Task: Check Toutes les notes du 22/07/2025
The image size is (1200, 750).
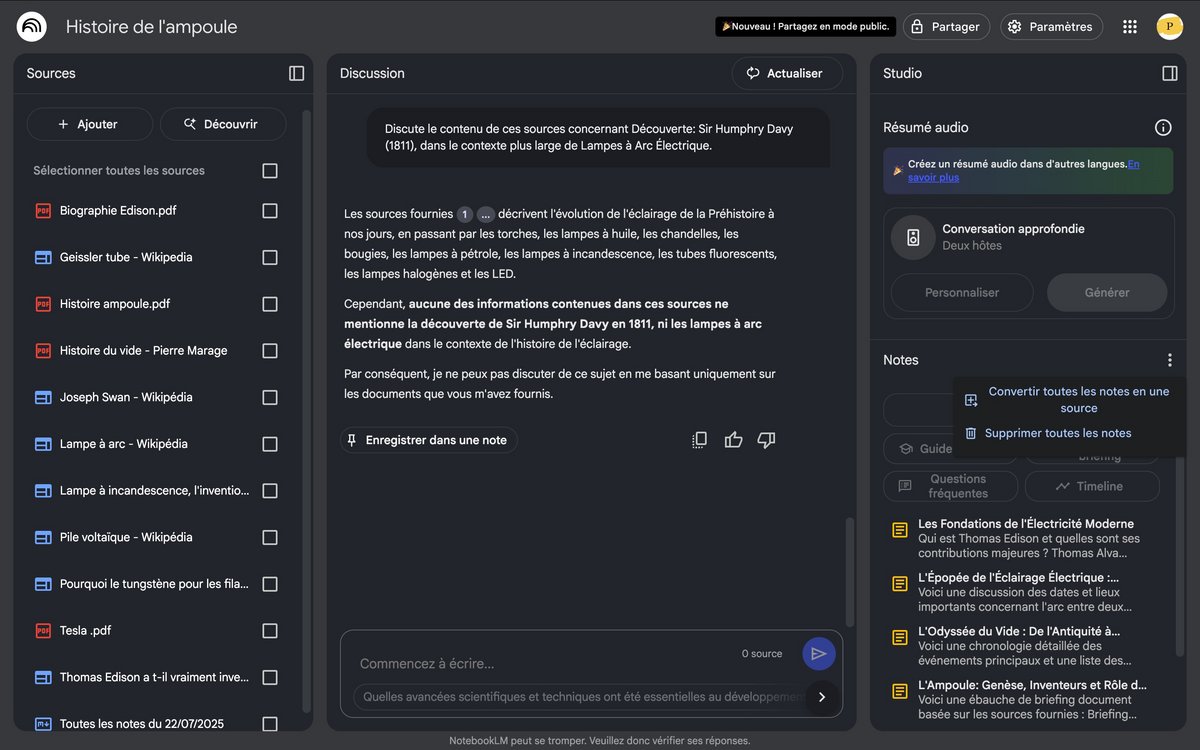Action: [270, 724]
